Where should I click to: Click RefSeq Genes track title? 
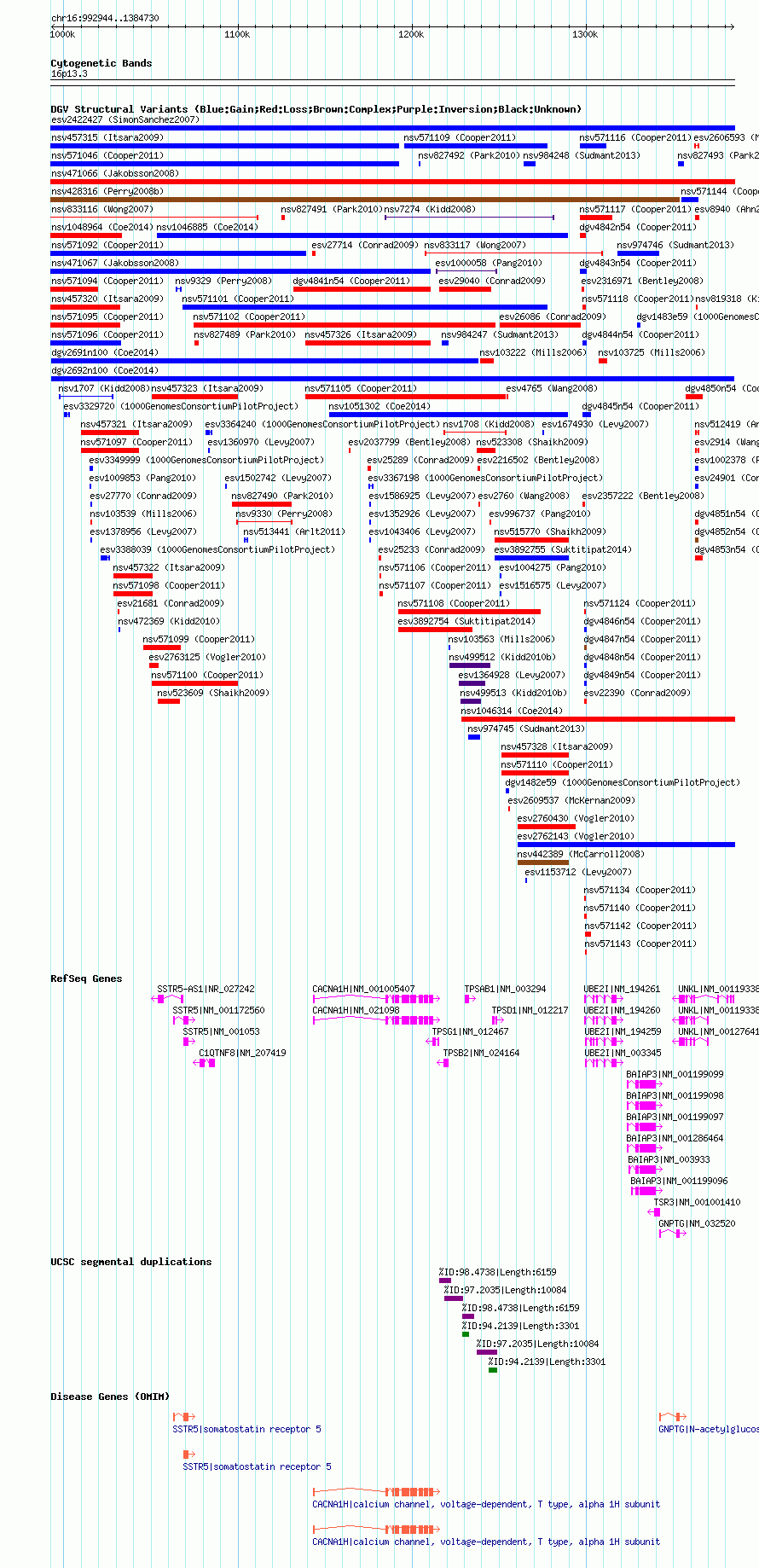(86, 979)
